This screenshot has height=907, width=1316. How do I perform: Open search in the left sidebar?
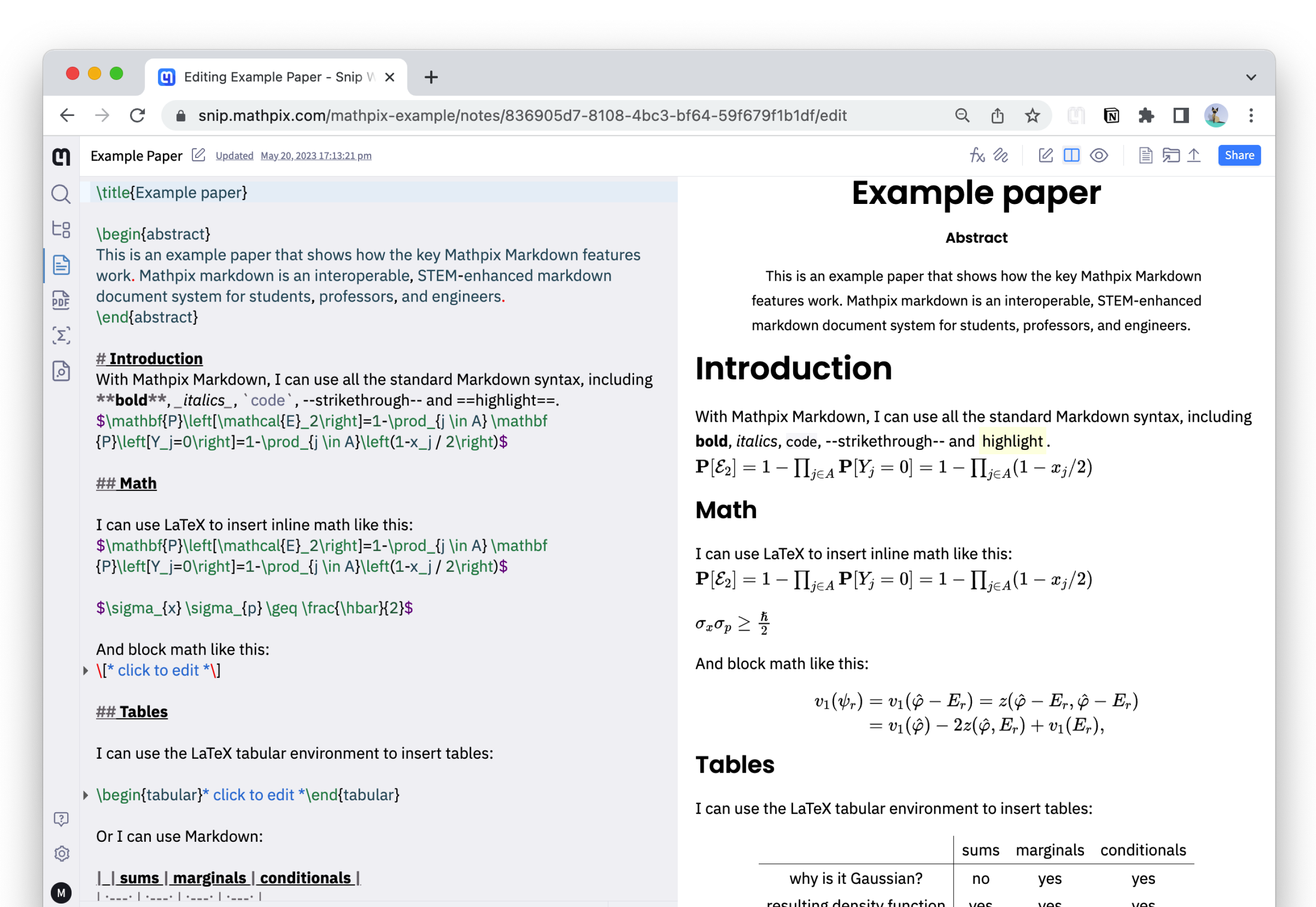pyautogui.click(x=61, y=195)
